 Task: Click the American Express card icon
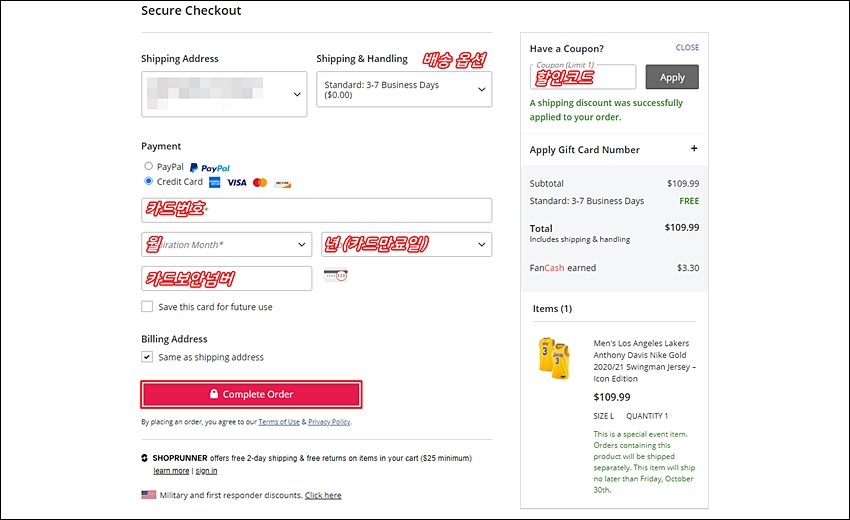pos(215,183)
